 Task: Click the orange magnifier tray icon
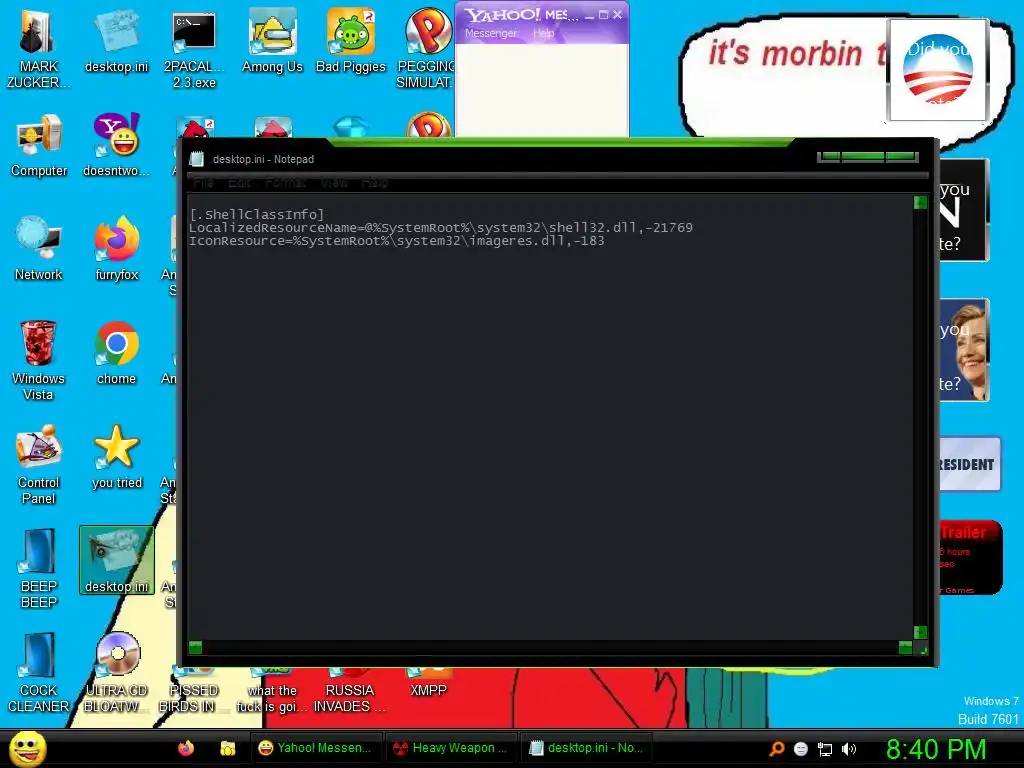(x=776, y=749)
